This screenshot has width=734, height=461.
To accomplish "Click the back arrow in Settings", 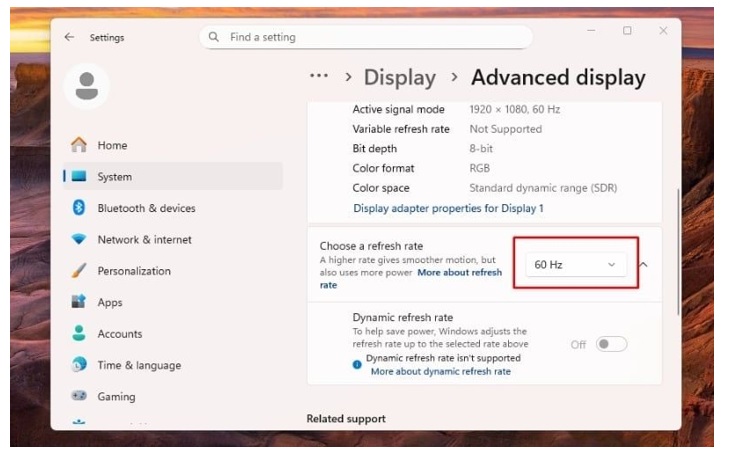I will pos(69,37).
